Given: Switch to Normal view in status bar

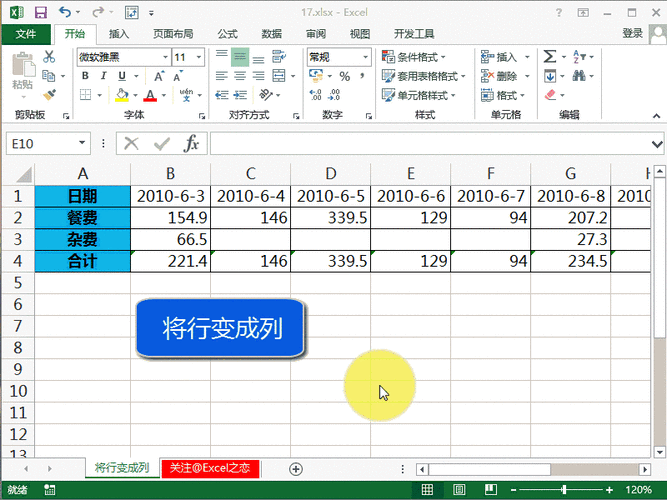Looking at the screenshot, I should (427, 490).
